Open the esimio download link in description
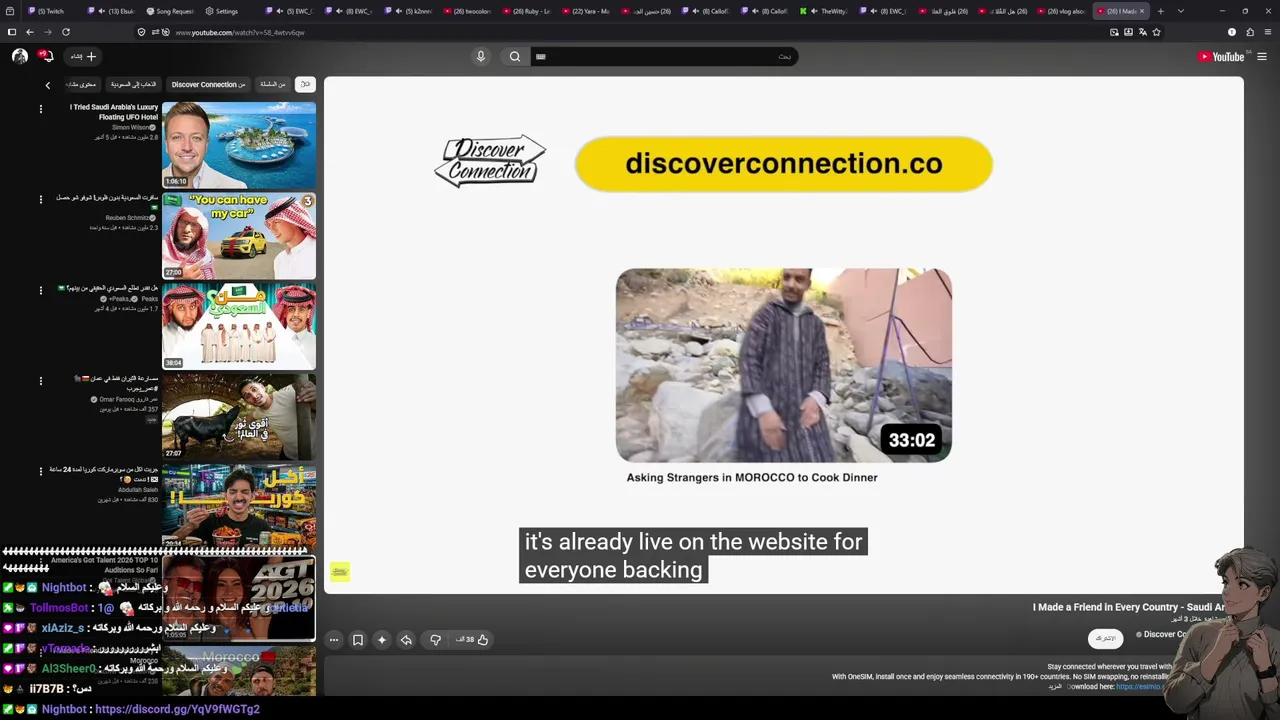Screen dimensions: 1280x720 tap(1140, 687)
